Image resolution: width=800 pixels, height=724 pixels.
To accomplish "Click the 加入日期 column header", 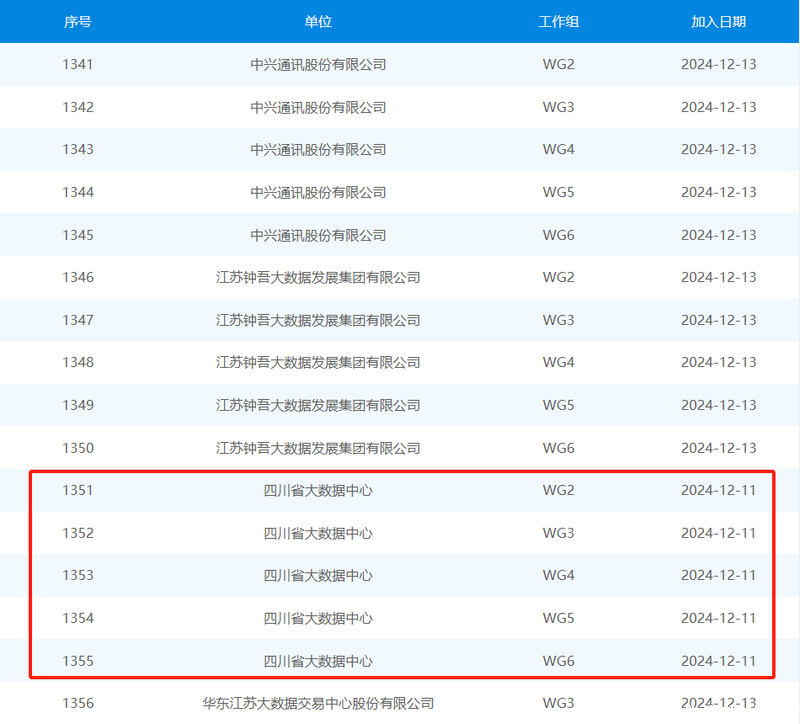I will (718, 21).
